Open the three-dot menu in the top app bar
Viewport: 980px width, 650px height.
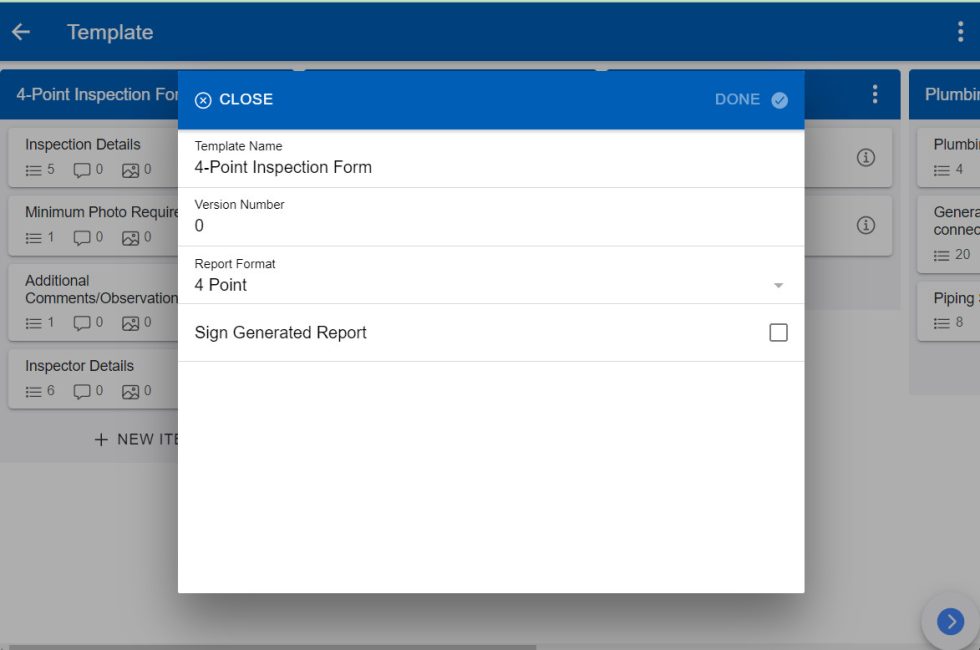(x=963, y=31)
